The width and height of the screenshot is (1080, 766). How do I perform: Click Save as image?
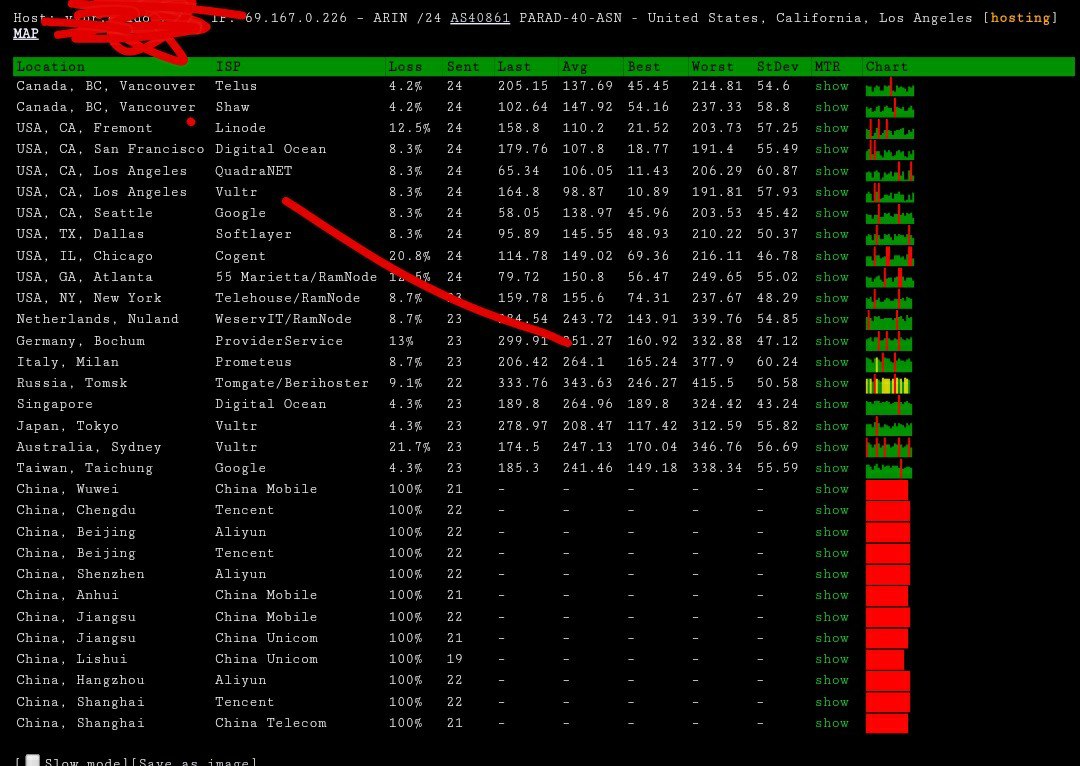[194, 762]
